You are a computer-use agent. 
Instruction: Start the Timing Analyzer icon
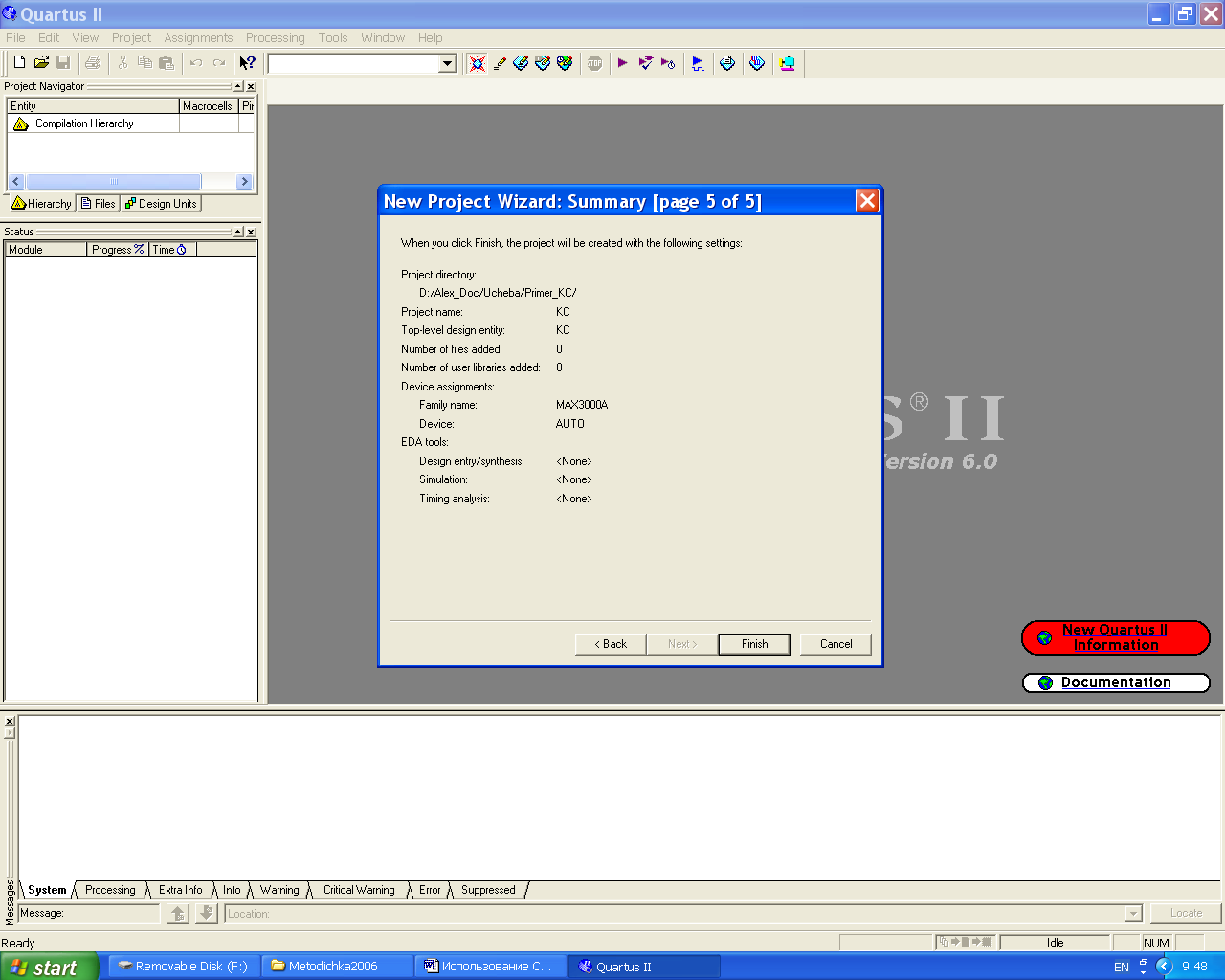668,63
